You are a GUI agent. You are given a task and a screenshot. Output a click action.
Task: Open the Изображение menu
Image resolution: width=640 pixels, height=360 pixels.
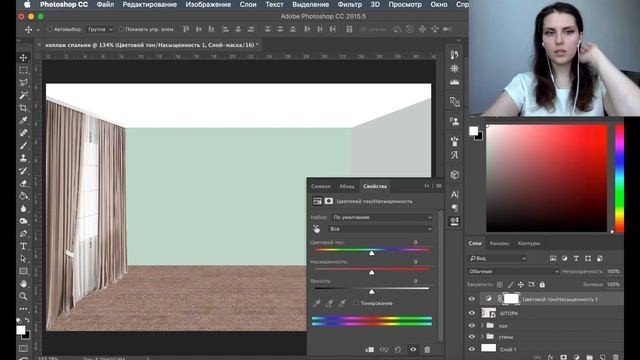point(208,4)
